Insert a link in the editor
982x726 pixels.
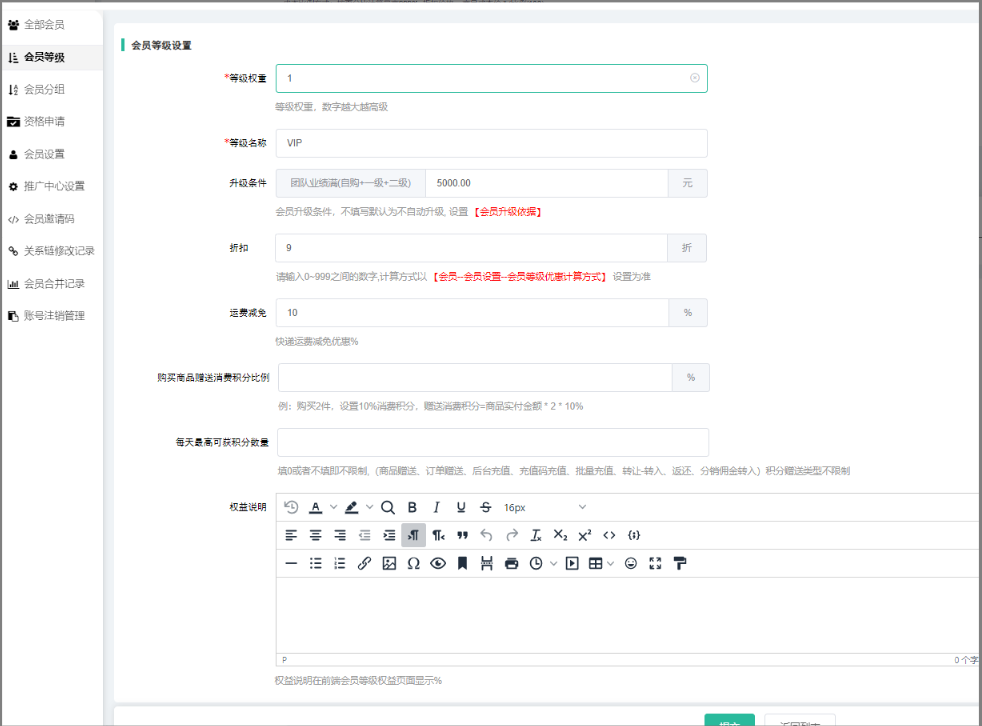tap(364, 563)
